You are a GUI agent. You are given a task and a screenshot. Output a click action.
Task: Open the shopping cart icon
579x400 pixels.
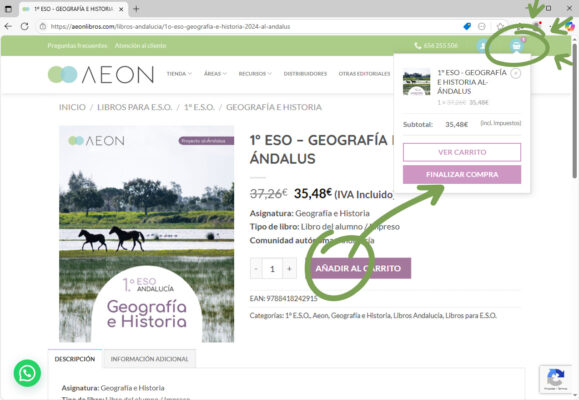[x=516, y=45]
